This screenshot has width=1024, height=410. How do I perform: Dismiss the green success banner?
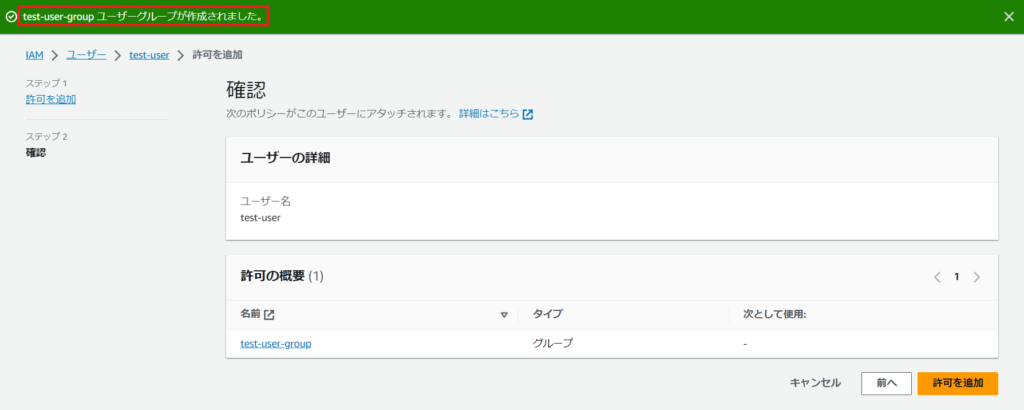point(1007,17)
